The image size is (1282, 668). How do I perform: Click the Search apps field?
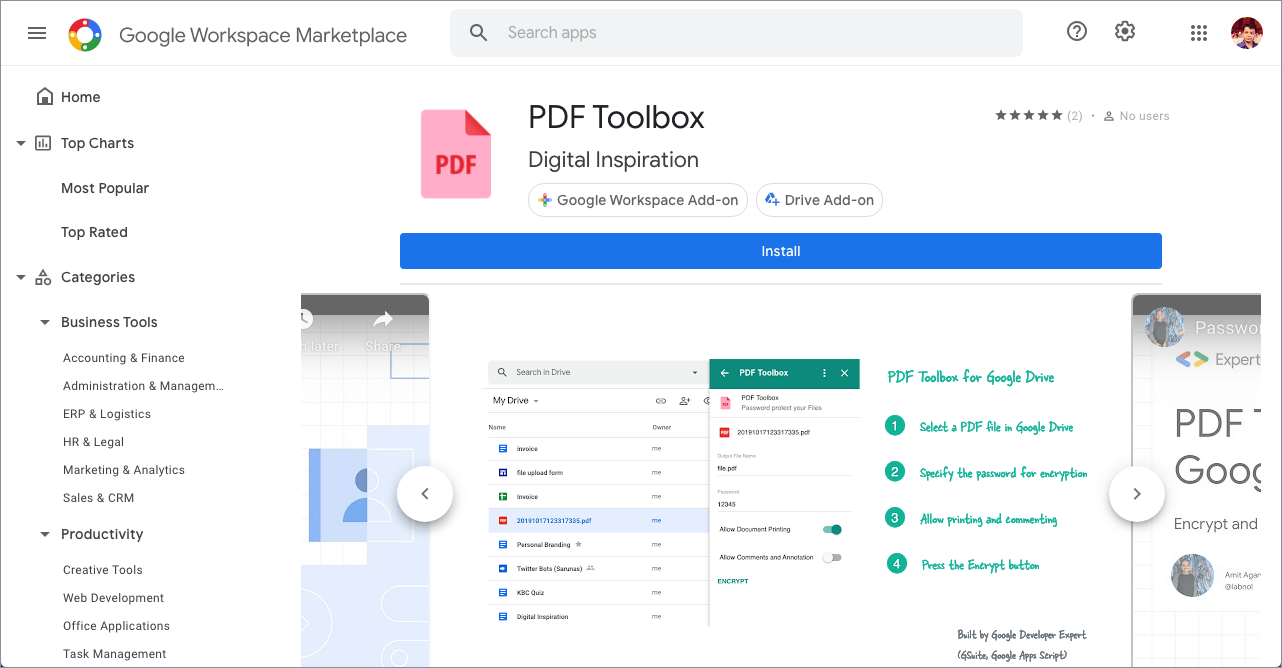(x=736, y=33)
